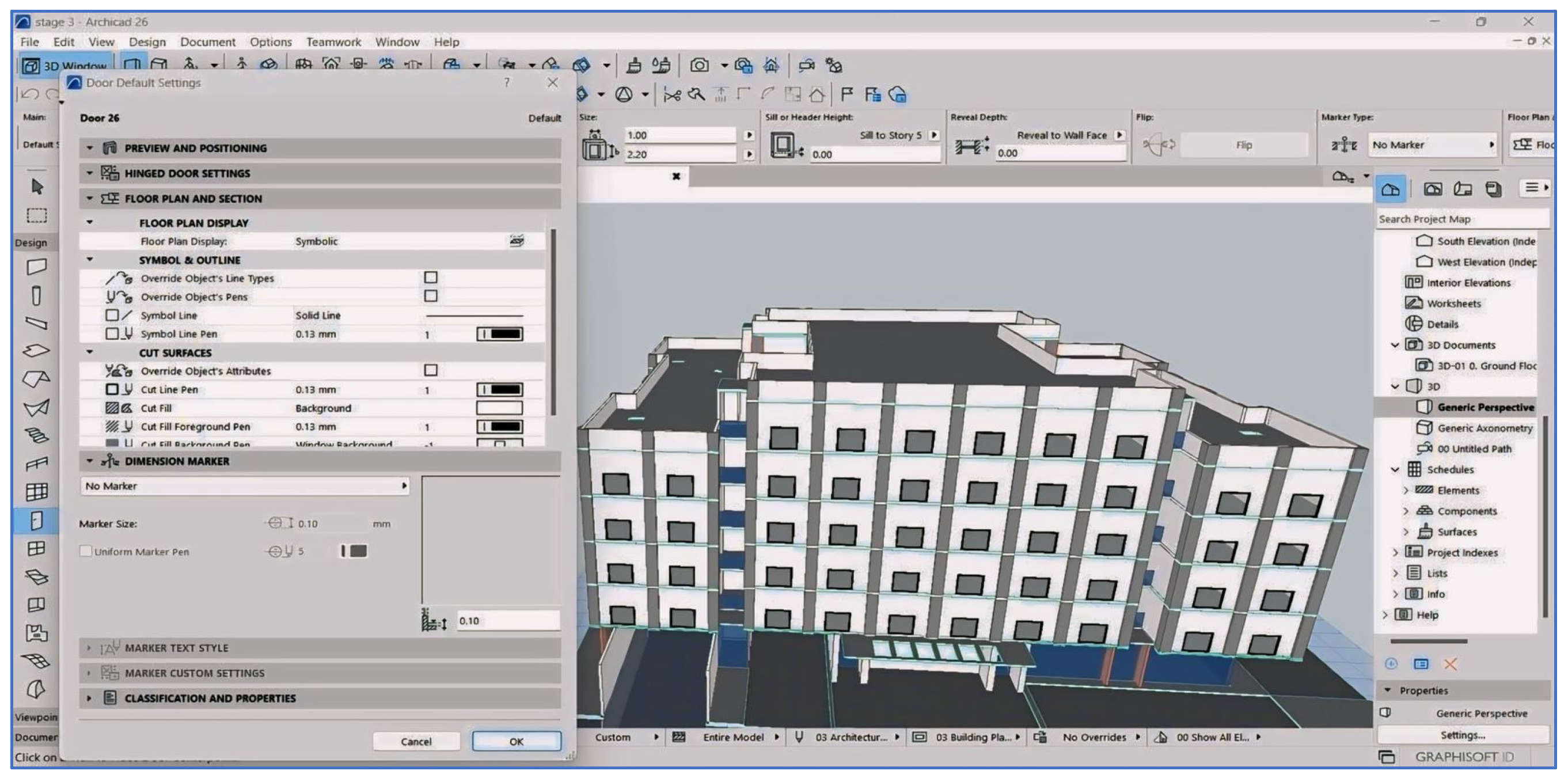1568x778 pixels.
Task: Select the Column tool
Action: [x=36, y=295]
